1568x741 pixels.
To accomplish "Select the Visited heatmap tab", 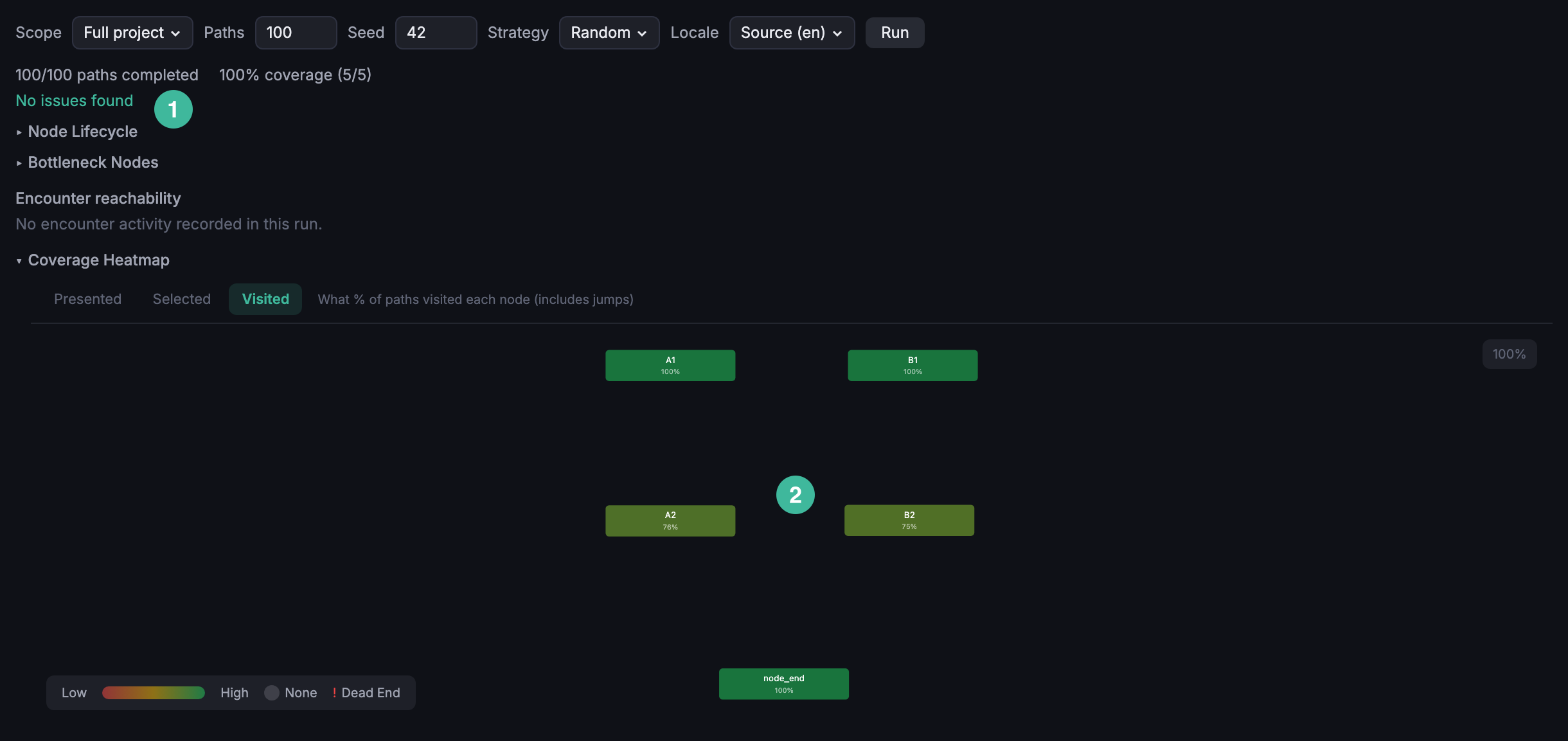I will [x=265, y=299].
